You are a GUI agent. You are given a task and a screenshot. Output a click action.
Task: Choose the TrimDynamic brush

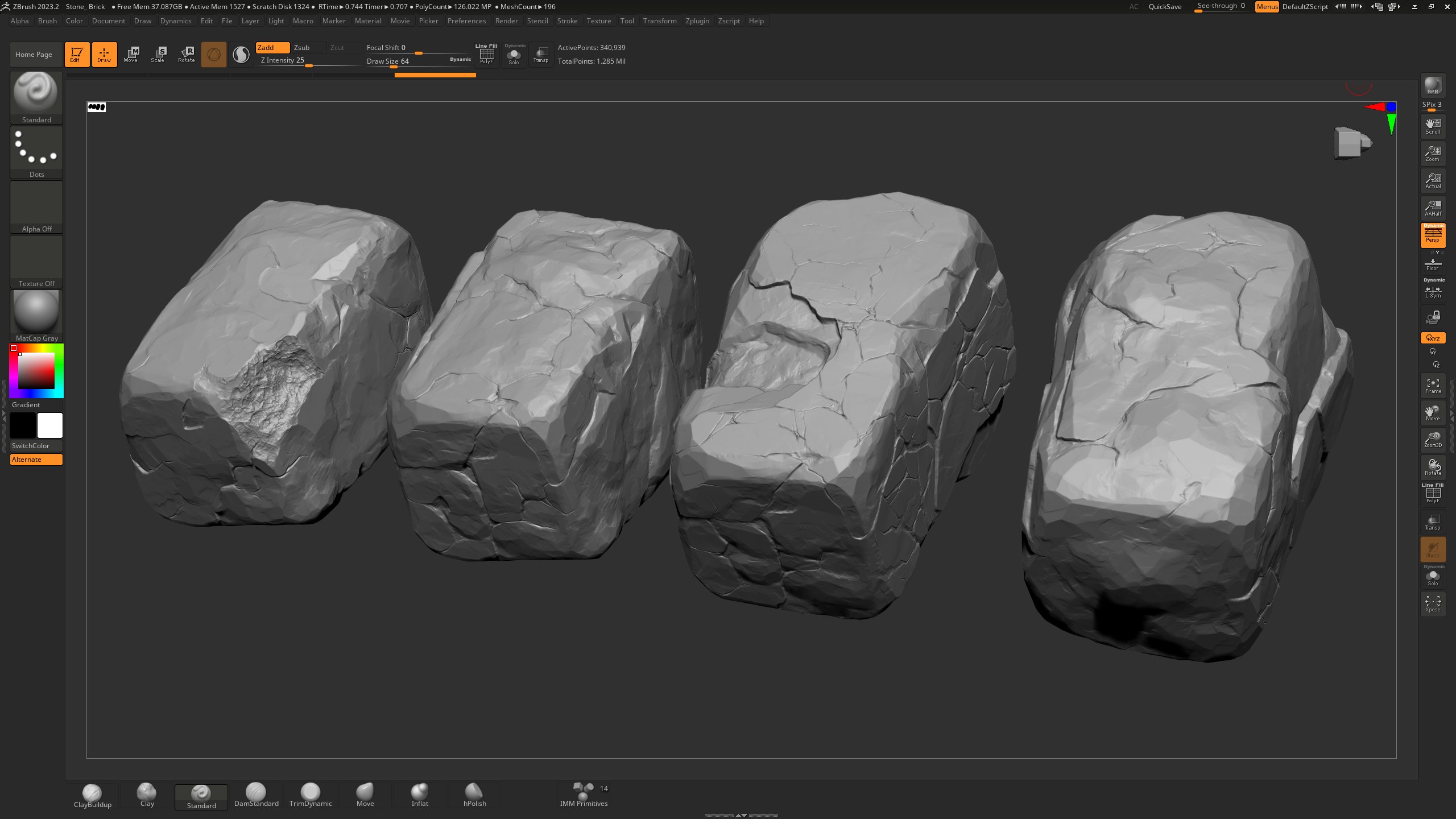click(x=310, y=795)
